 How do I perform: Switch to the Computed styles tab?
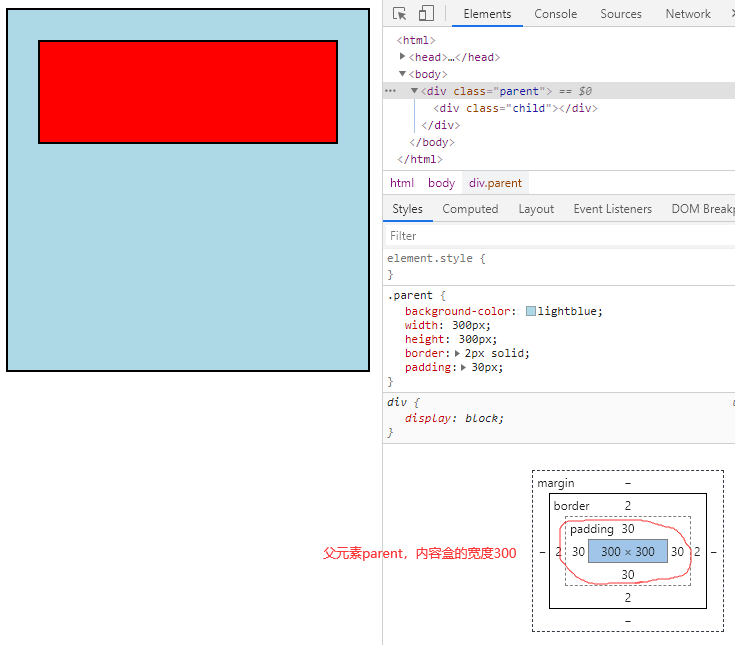click(470, 209)
